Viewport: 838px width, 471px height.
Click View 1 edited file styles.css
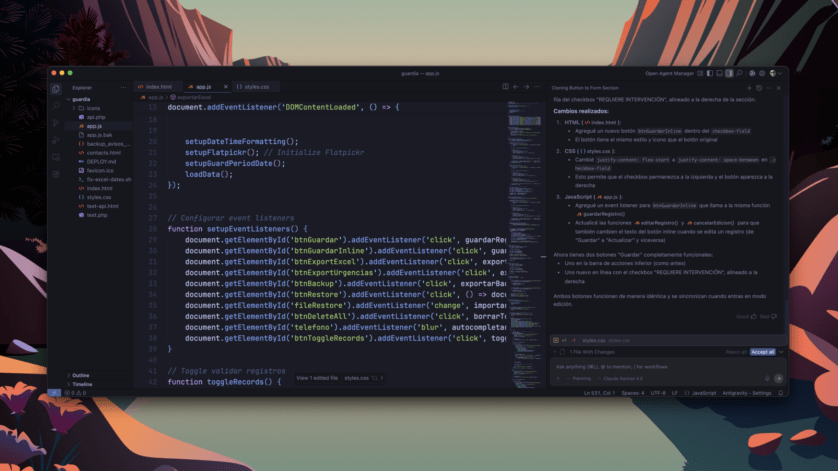(339, 378)
